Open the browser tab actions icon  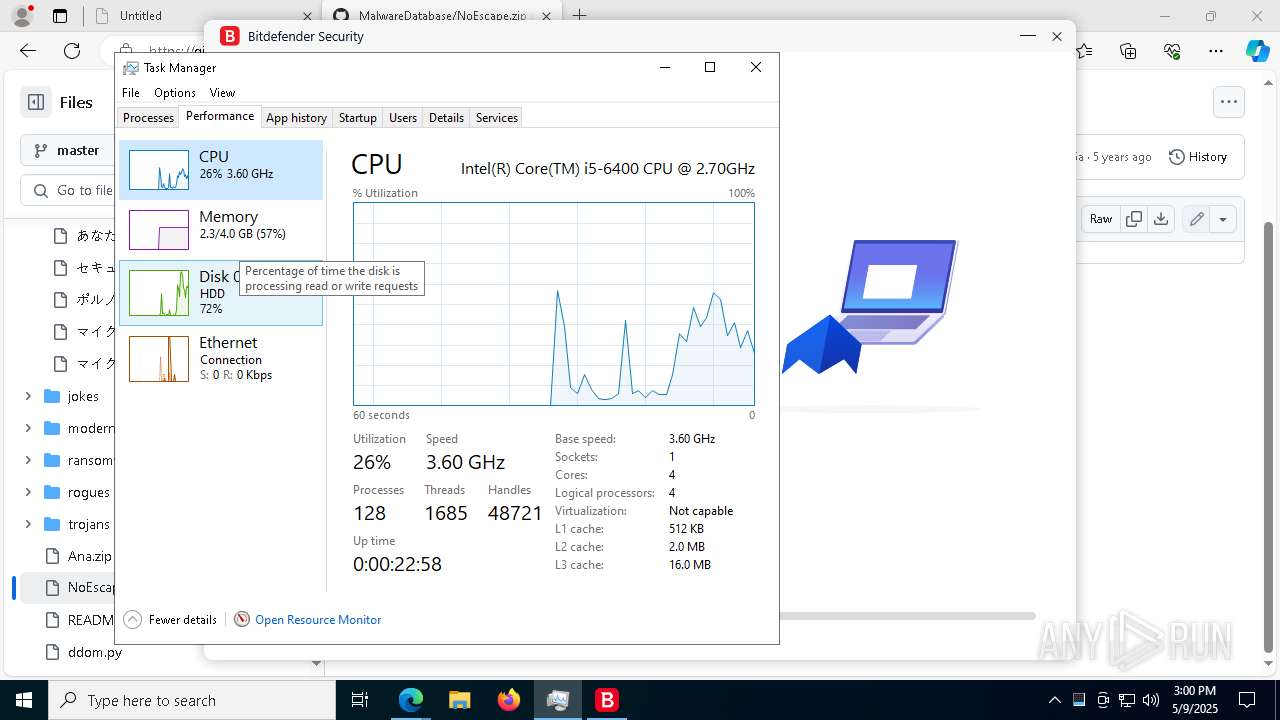pos(60,16)
